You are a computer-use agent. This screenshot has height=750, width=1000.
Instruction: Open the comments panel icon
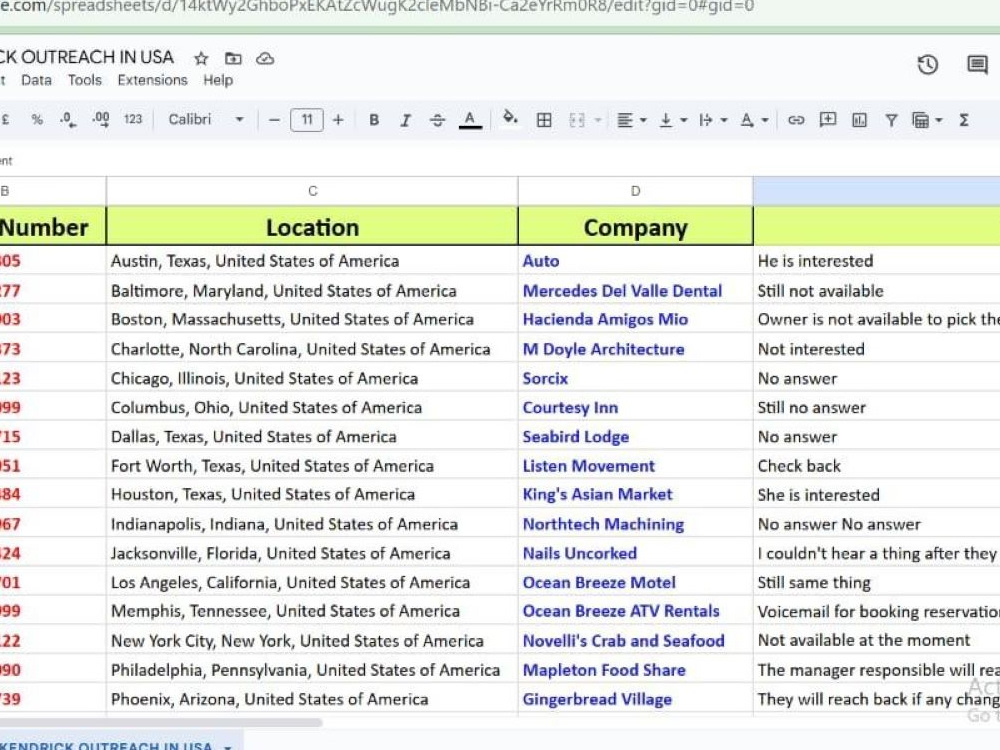point(977,64)
